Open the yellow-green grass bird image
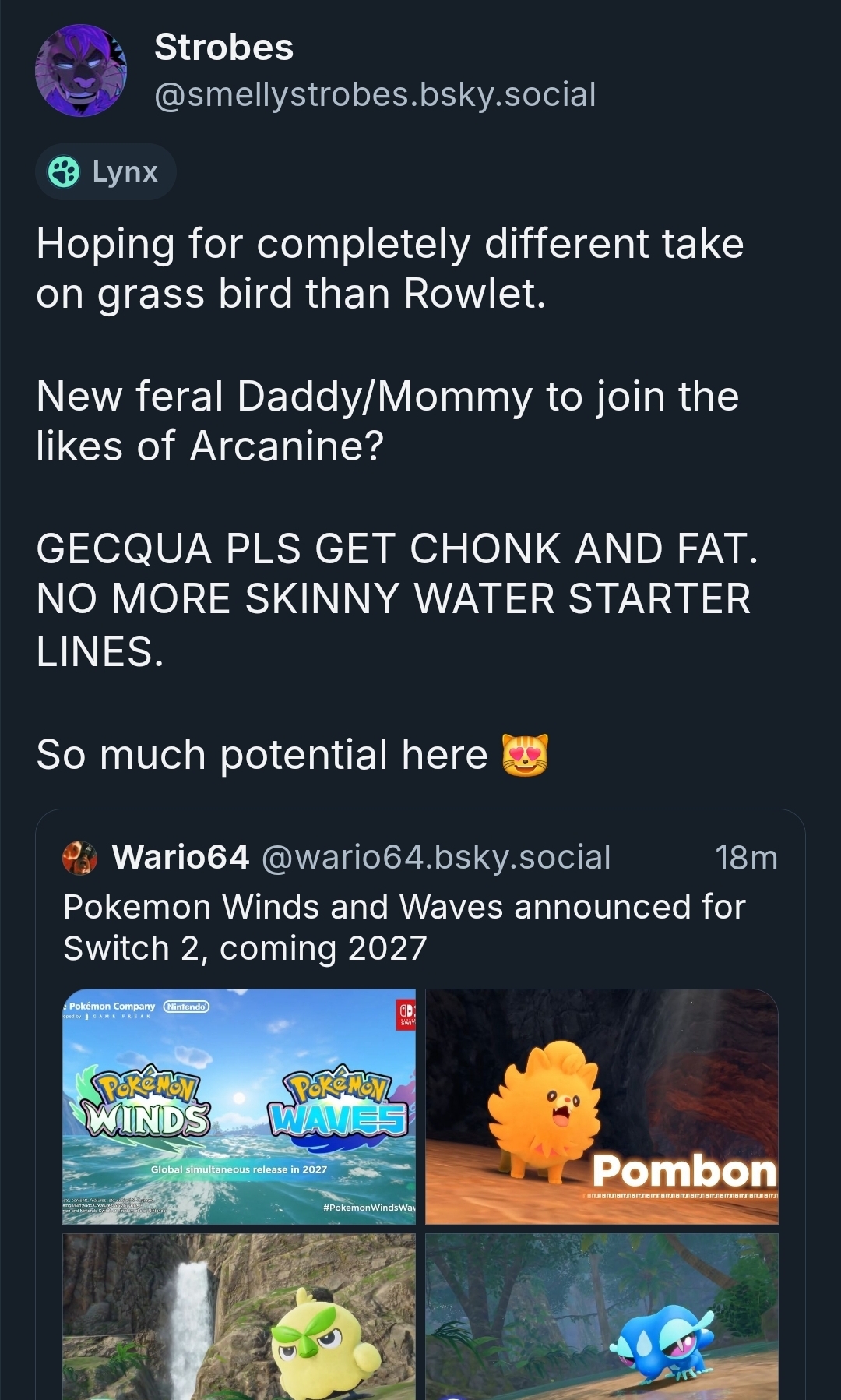 [239, 1317]
